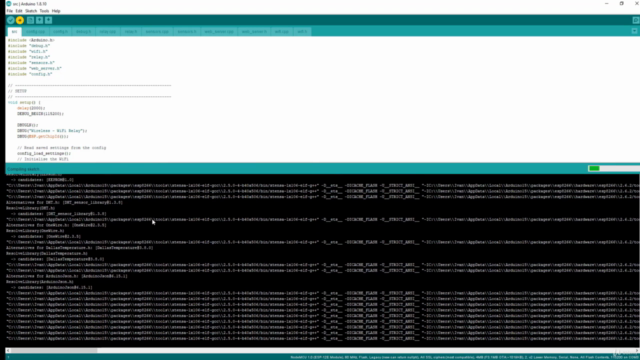The width and height of the screenshot is (640, 360).
Task: Save the sketch with Save icon
Action: (48, 20)
